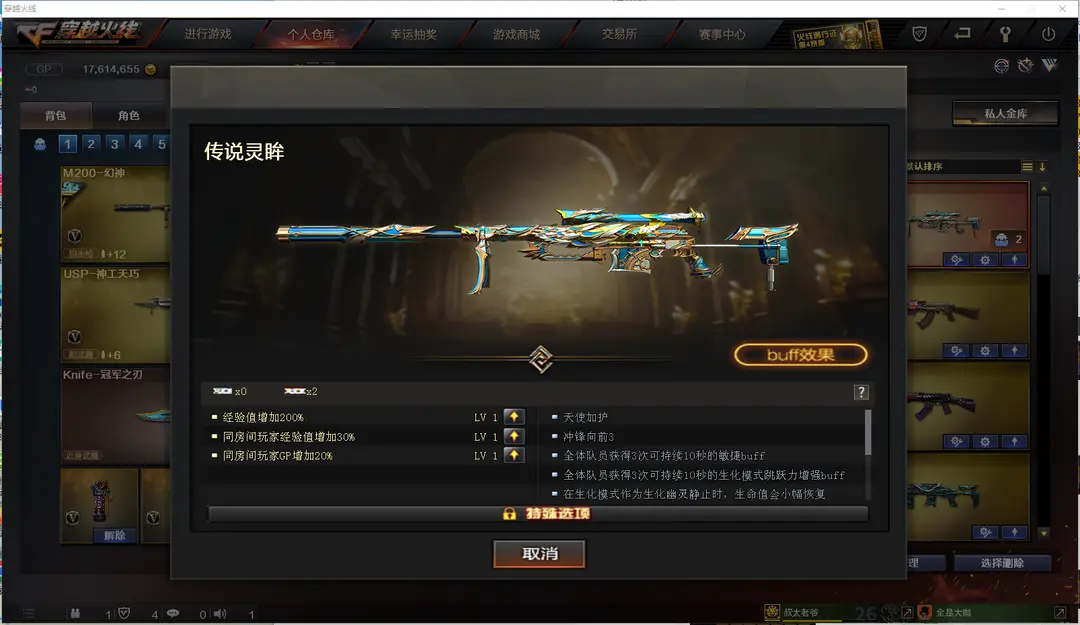This screenshot has width=1080, height=625.
Task: Click the return arrow icon in top bar
Action: tap(962, 33)
